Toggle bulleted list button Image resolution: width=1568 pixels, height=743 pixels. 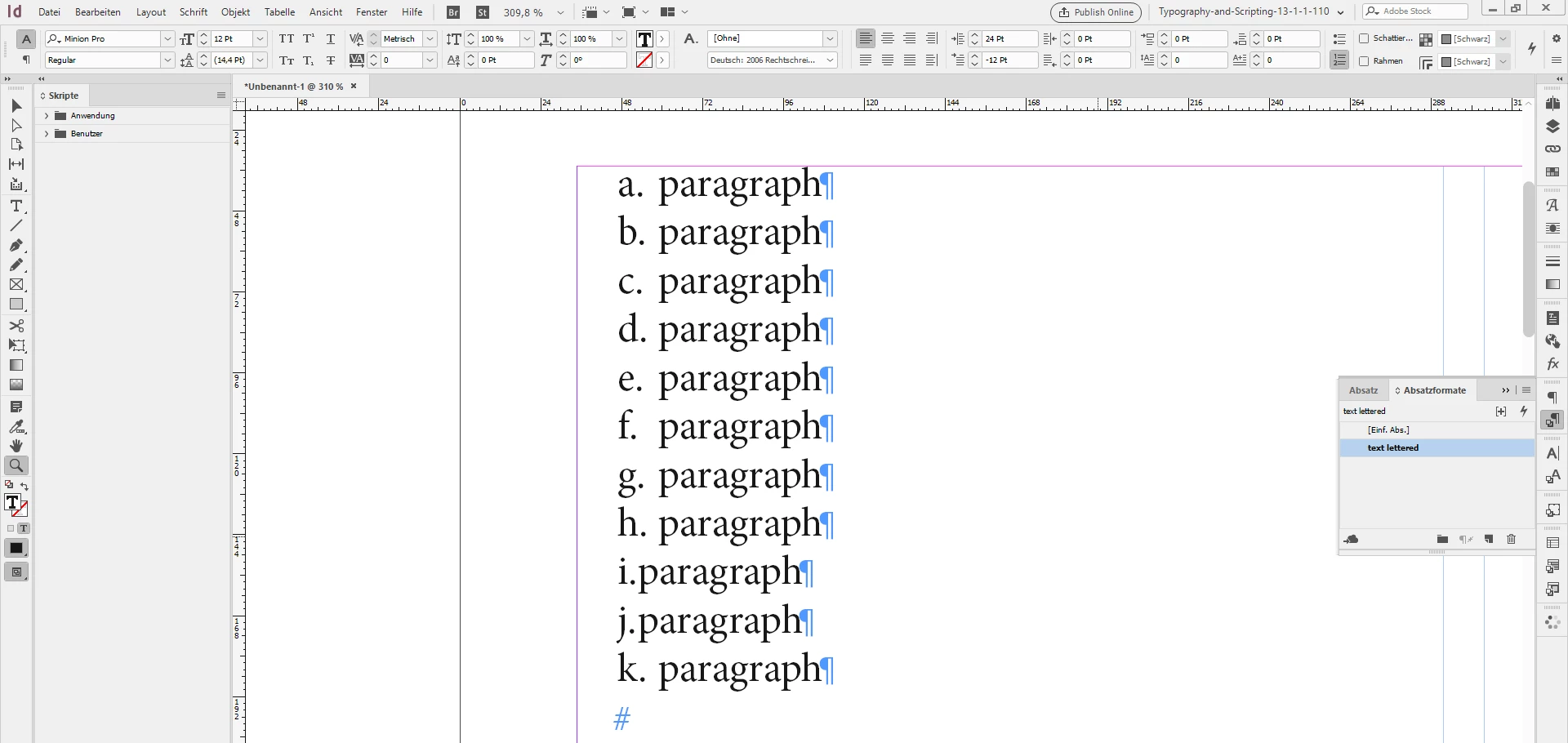coord(1339,38)
